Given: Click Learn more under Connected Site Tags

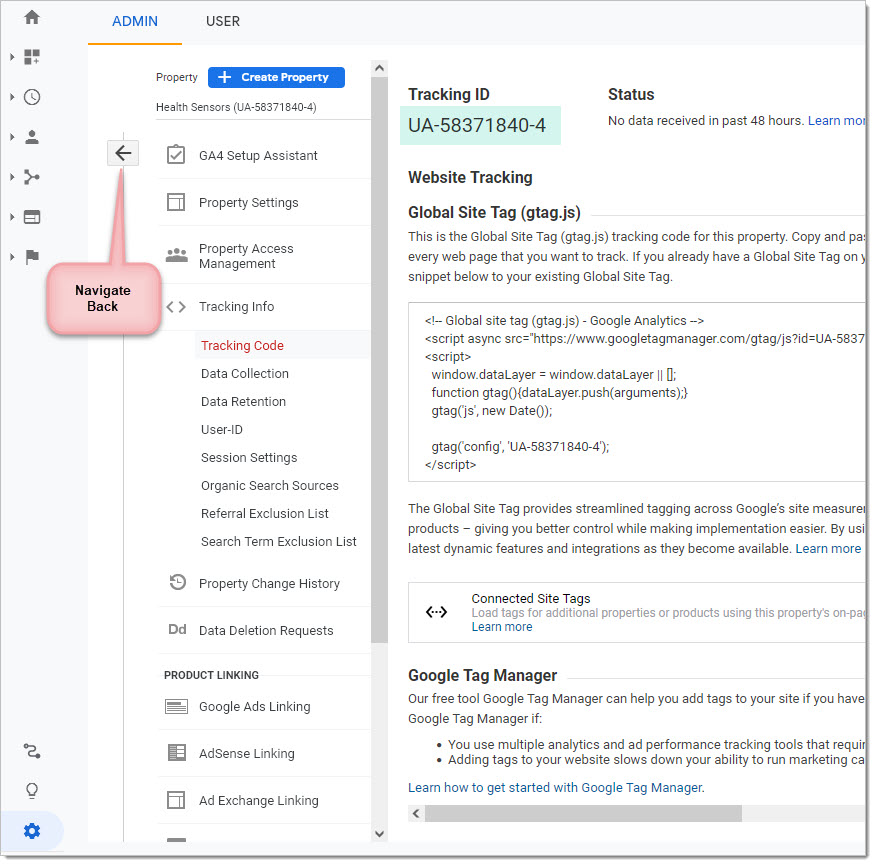Looking at the screenshot, I should [502, 627].
